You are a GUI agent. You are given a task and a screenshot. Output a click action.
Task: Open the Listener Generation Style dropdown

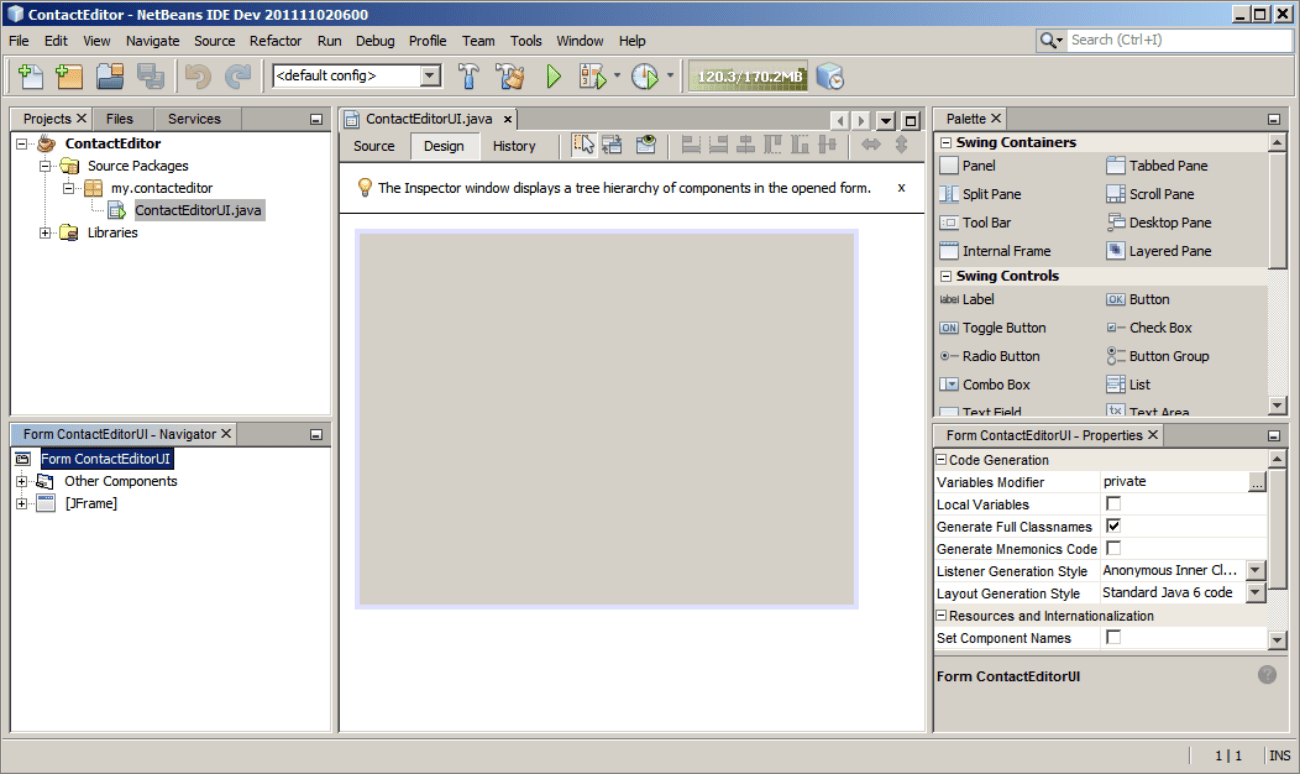pyautogui.click(x=1255, y=571)
